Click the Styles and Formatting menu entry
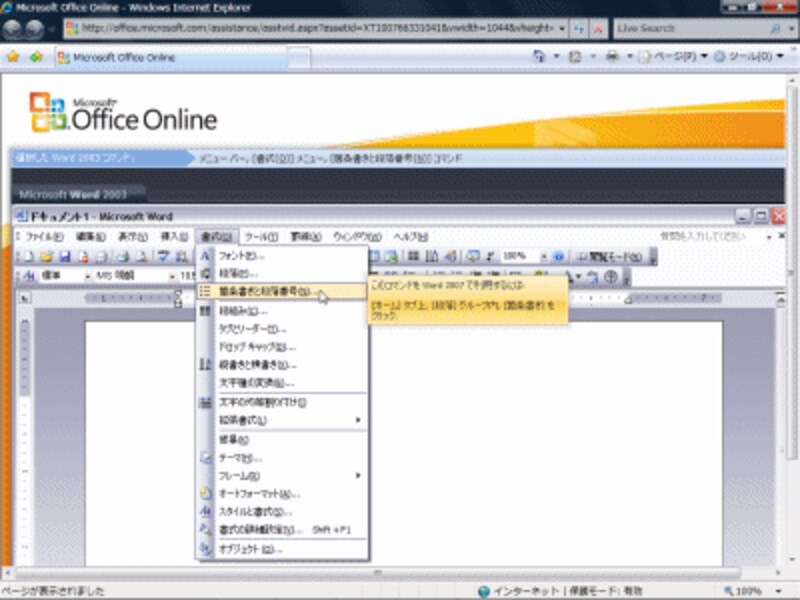 pyautogui.click(x=282, y=512)
